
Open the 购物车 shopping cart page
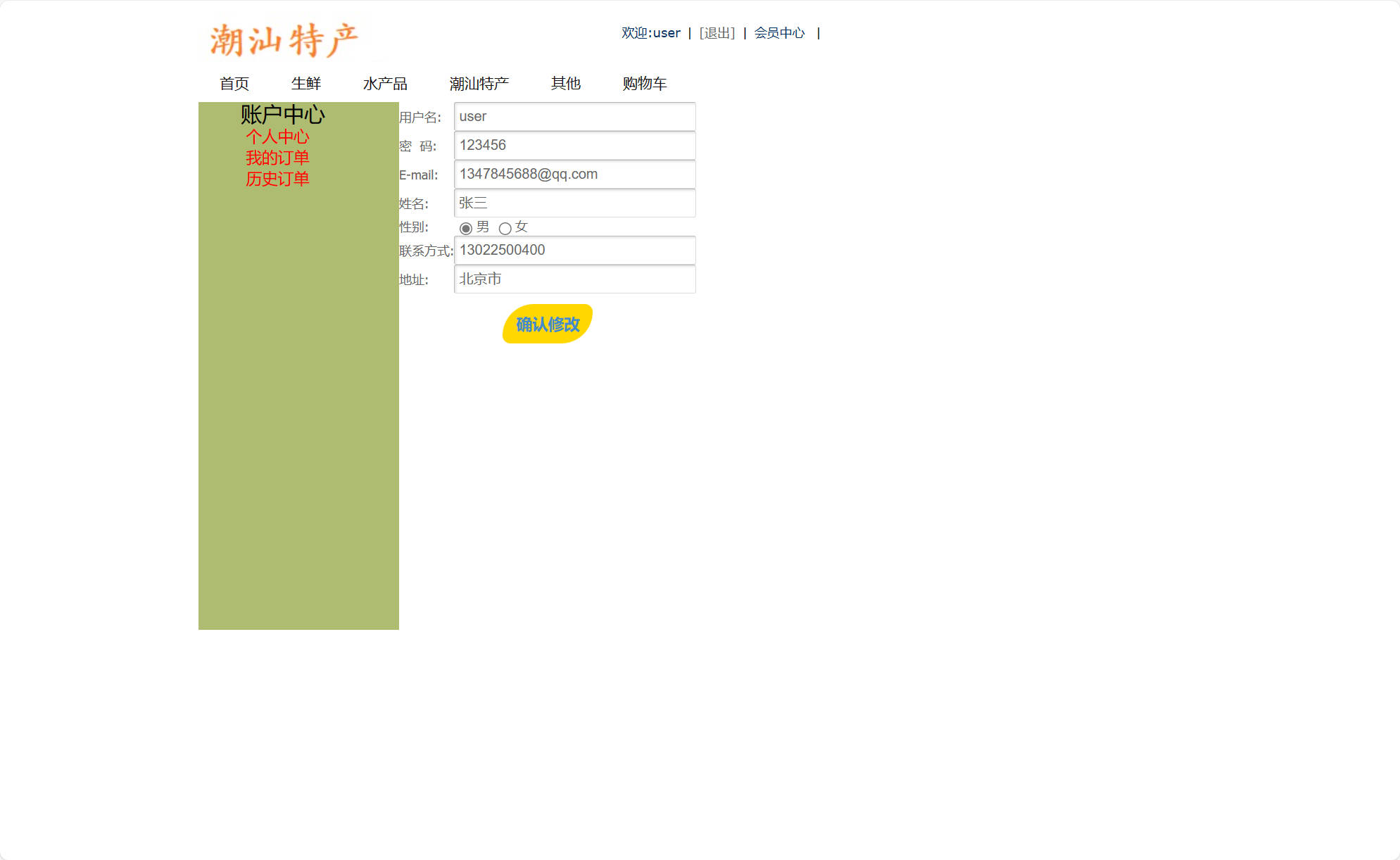point(644,83)
